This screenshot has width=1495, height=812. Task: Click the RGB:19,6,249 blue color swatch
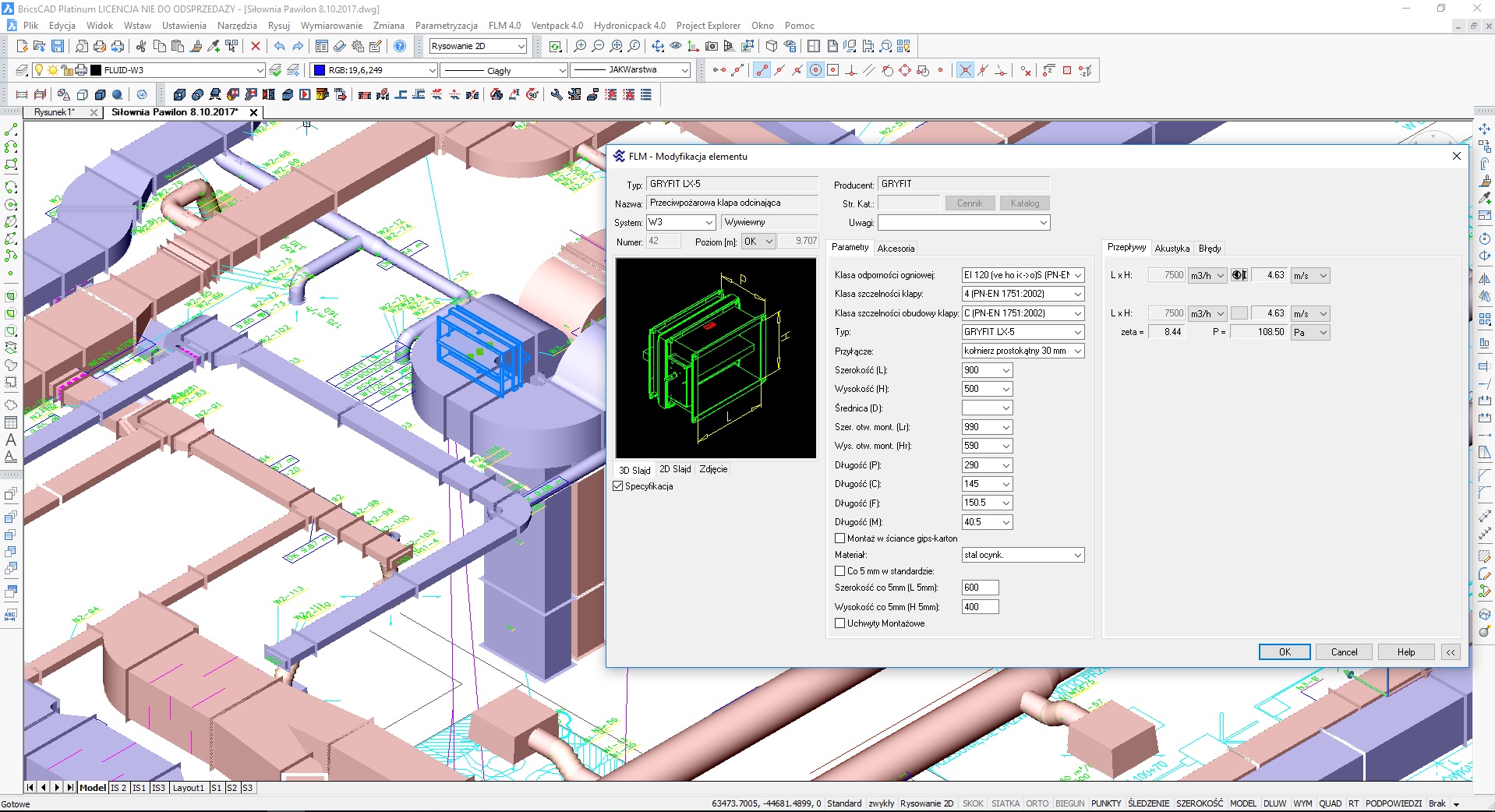pyautogui.click(x=319, y=71)
